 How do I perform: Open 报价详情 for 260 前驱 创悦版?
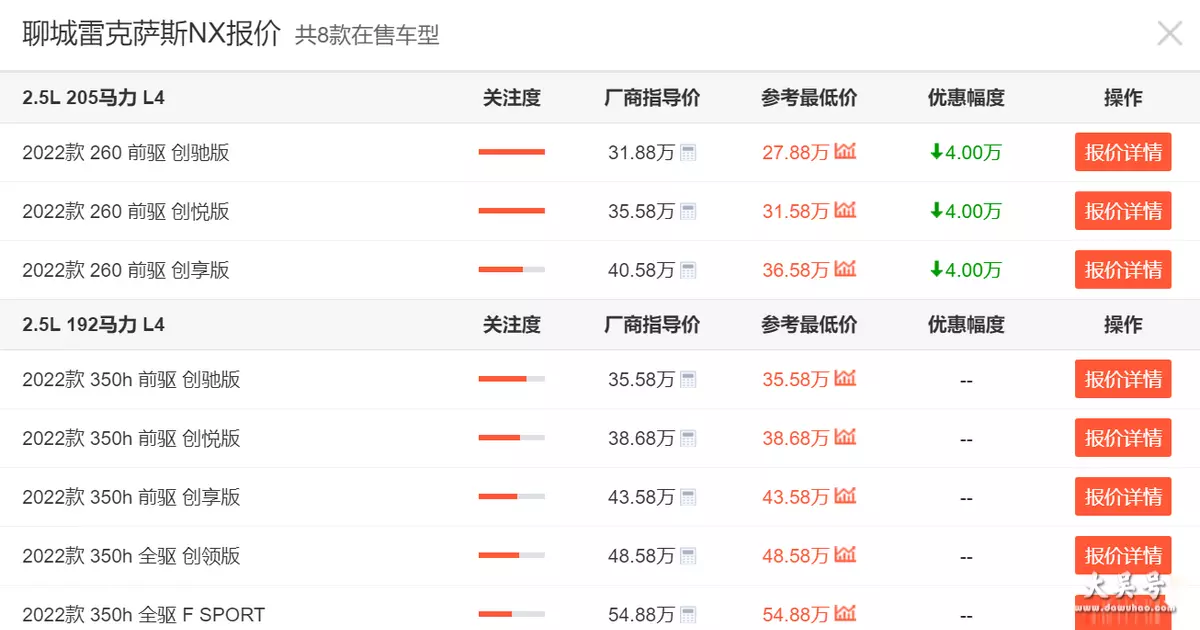1123,212
